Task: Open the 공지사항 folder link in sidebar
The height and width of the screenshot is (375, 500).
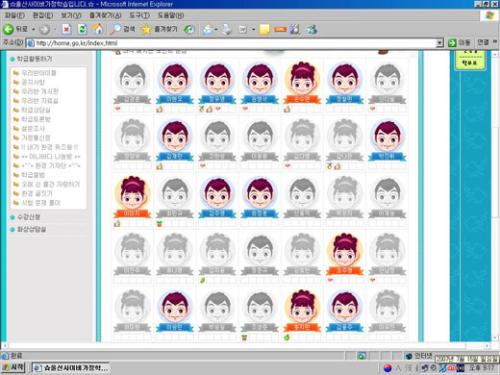Action: click(33, 82)
